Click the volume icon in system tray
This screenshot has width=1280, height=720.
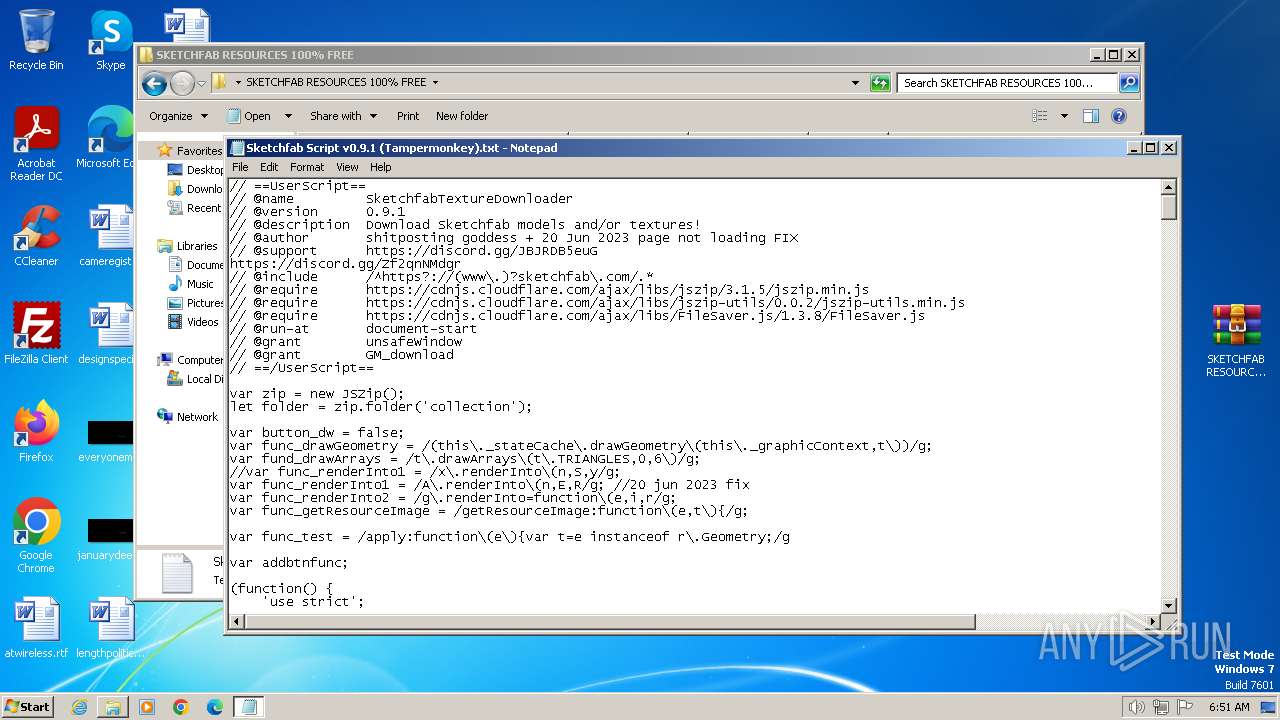click(x=1137, y=707)
